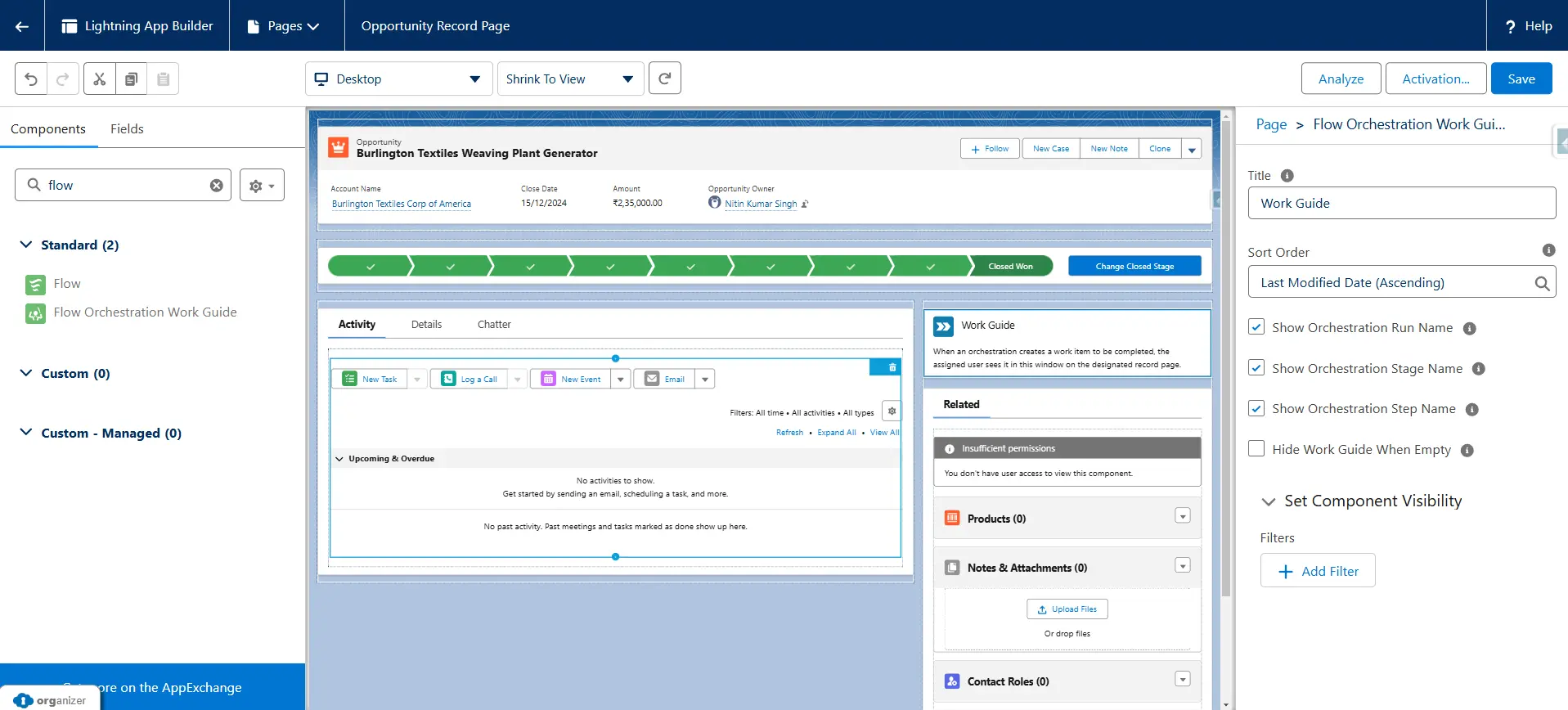The image size is (1568, 710).
Task: Click Add Filter button
Action: pyautogui.click(x=1318, y=571)
